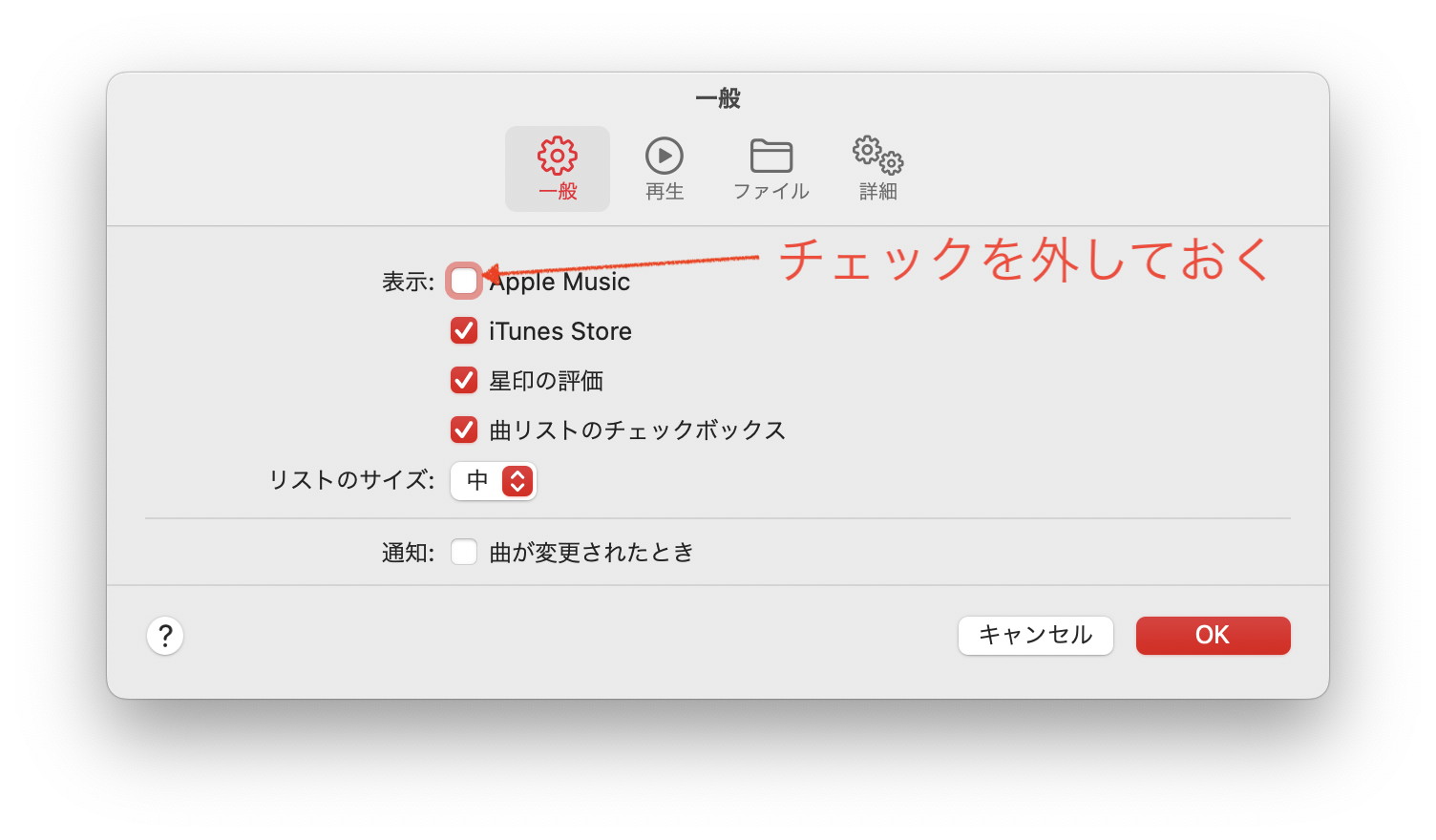Uncheck the iTunes Store checkbox

point(464,330)
